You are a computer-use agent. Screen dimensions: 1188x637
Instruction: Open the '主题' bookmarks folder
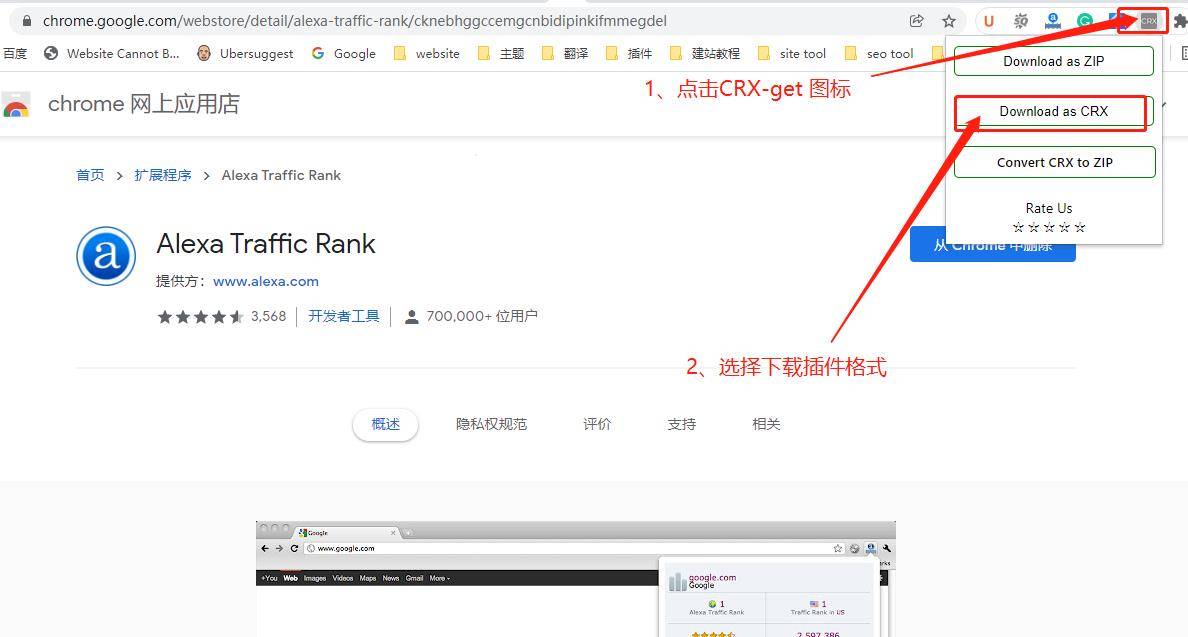pyautogui.click(x=501, y=53)
